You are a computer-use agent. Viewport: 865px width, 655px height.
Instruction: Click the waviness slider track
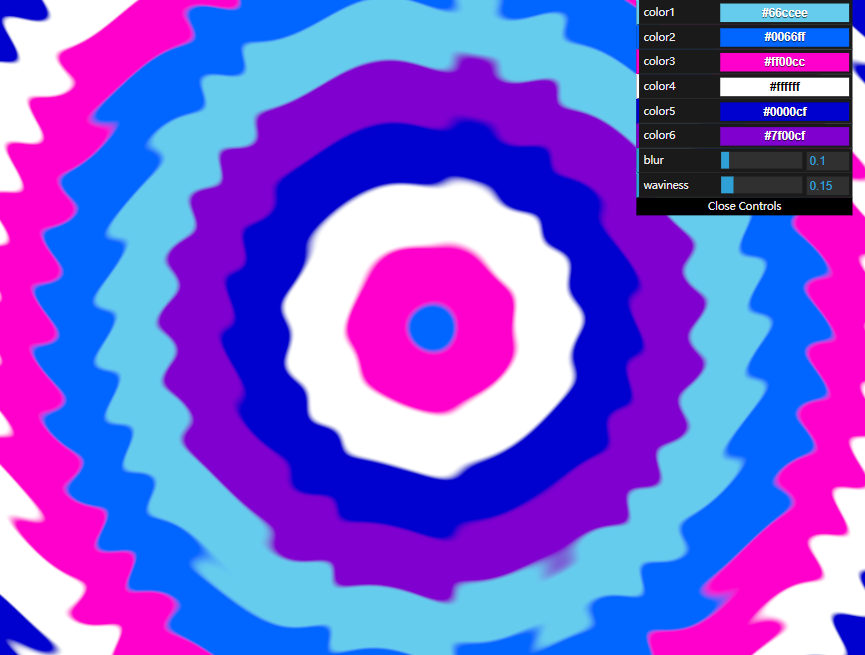(x=761, y=185)
